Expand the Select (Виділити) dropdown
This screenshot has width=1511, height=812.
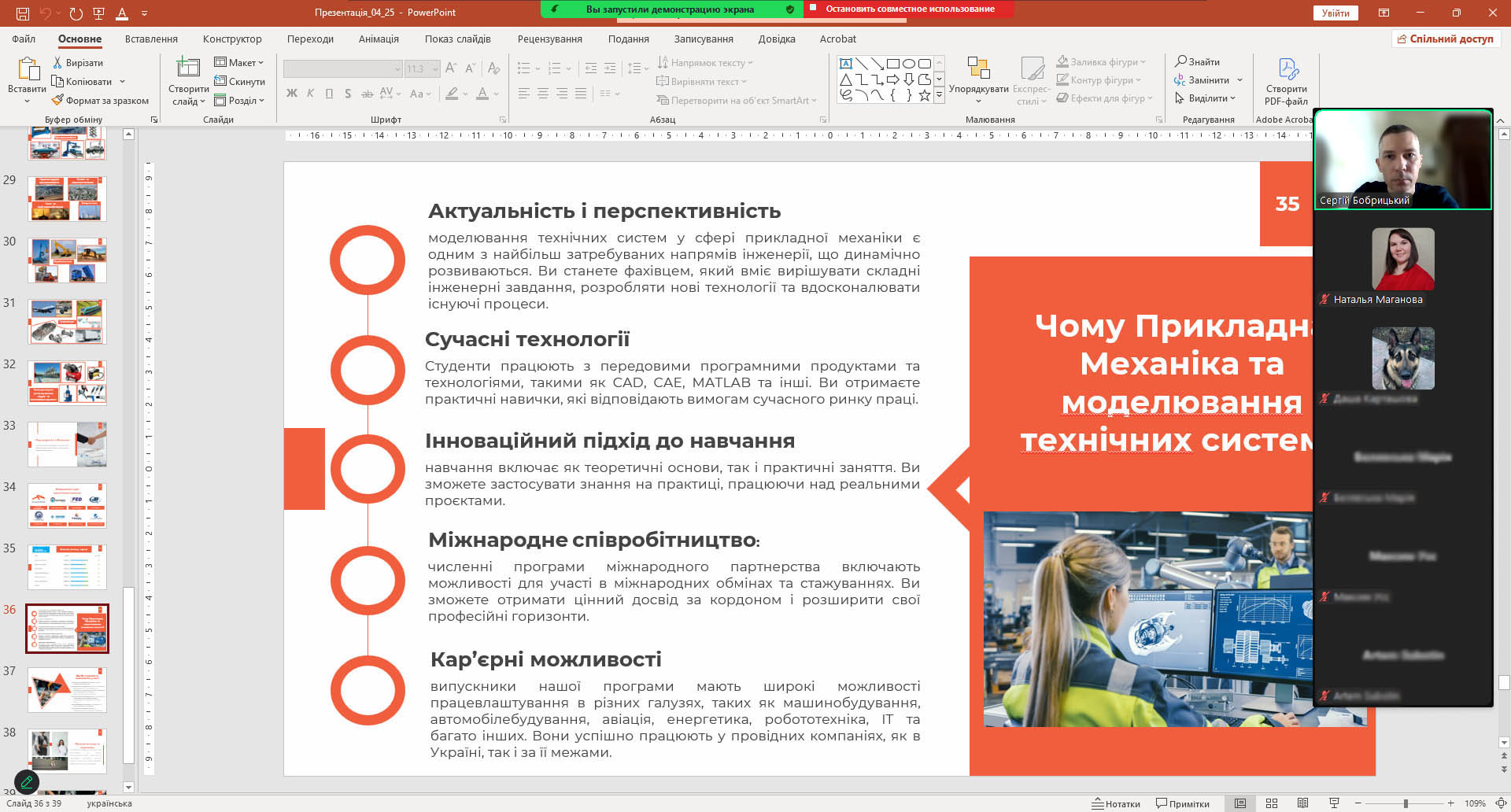point(1206,98)
